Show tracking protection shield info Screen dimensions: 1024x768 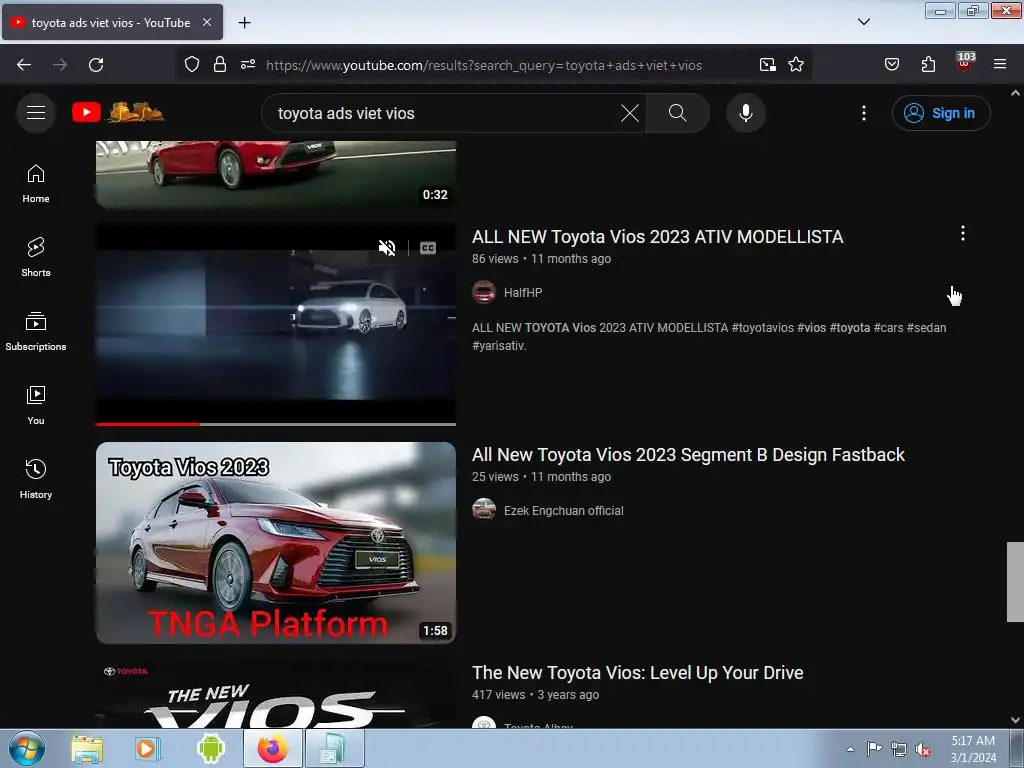point(191,65)
